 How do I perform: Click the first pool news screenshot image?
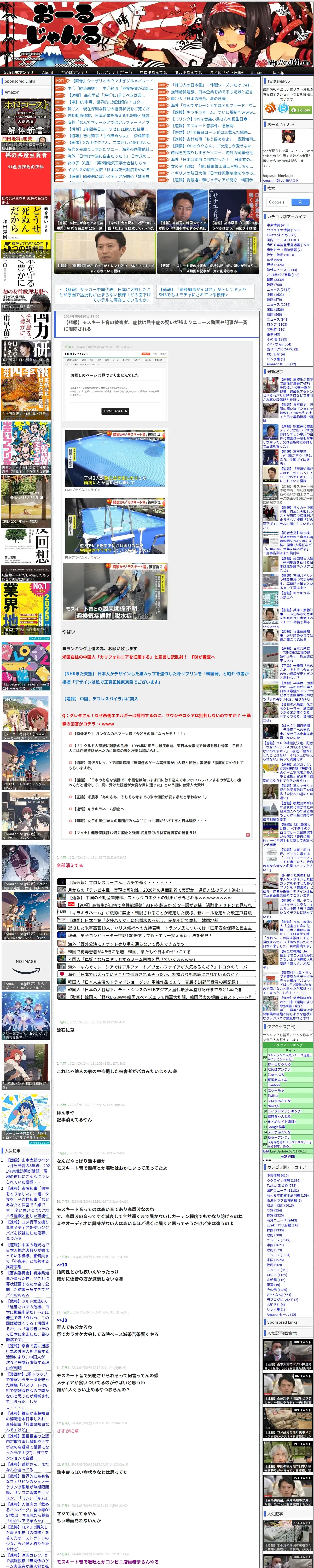pyautogui.click(x=115, y=459)
